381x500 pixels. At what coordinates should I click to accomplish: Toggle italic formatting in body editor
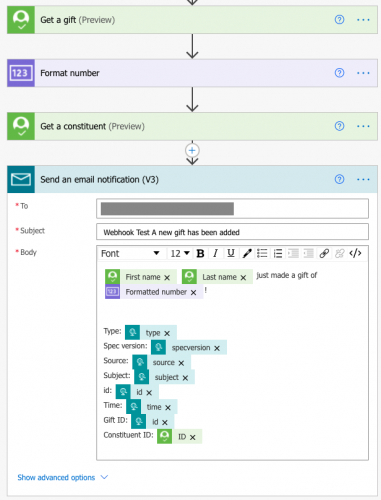click(x=215, y=254)
